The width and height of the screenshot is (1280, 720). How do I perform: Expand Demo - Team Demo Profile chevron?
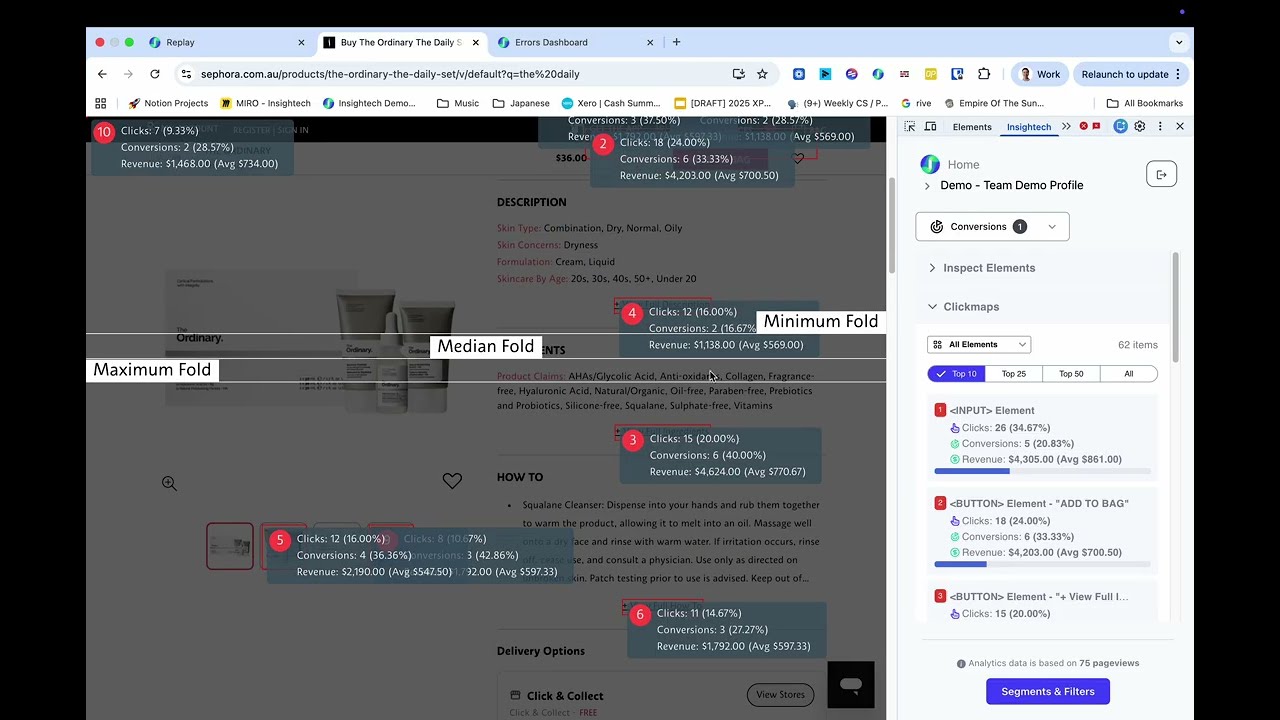[927, 186]
